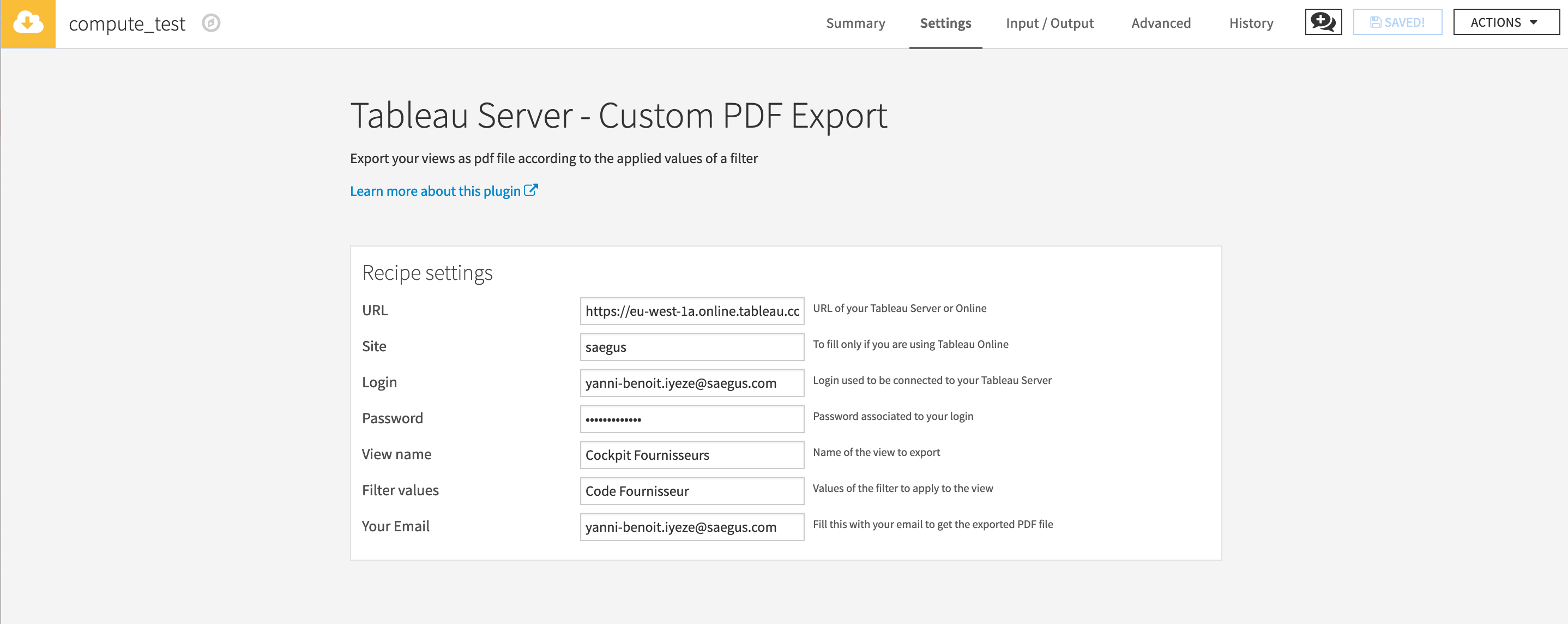Switch to the Summary tab
This screenshot has height=624, width=1568.
[855, 23]
